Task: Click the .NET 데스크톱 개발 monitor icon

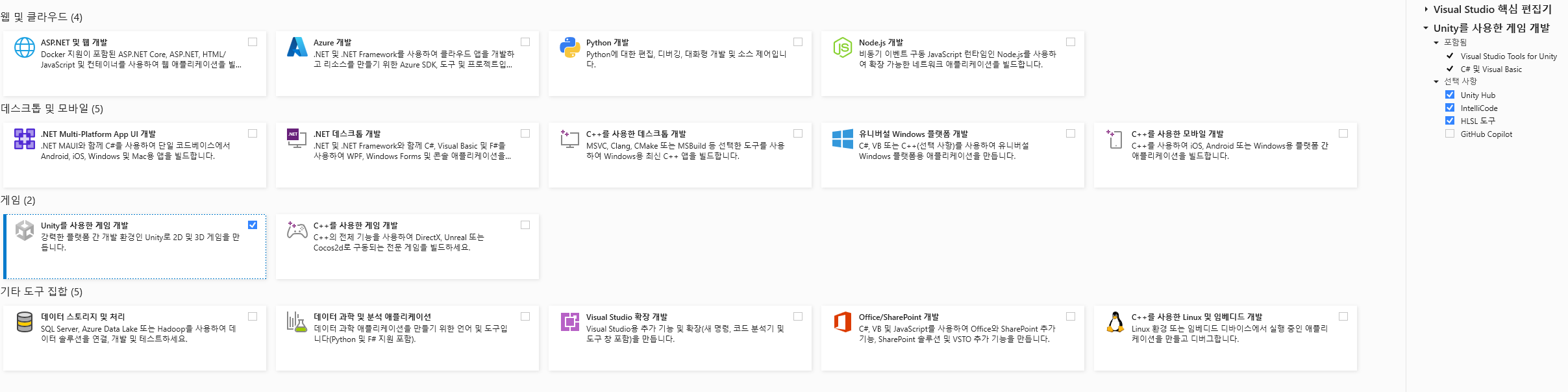Action: (297, 139)
